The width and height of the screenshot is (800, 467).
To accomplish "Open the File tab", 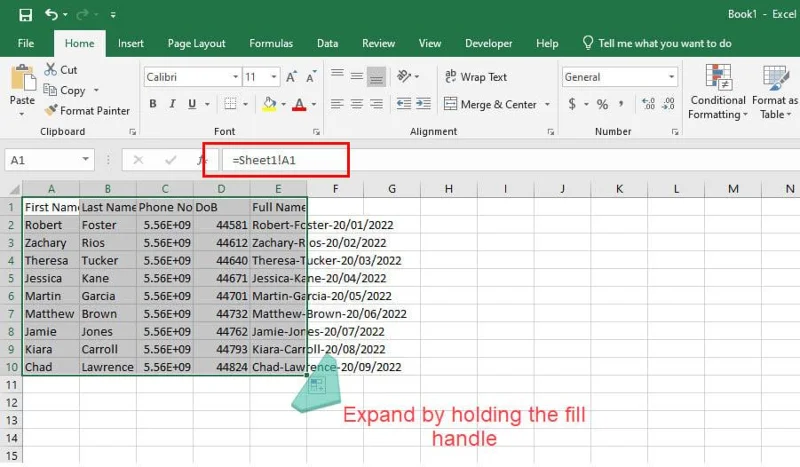I will coord(26,43).
